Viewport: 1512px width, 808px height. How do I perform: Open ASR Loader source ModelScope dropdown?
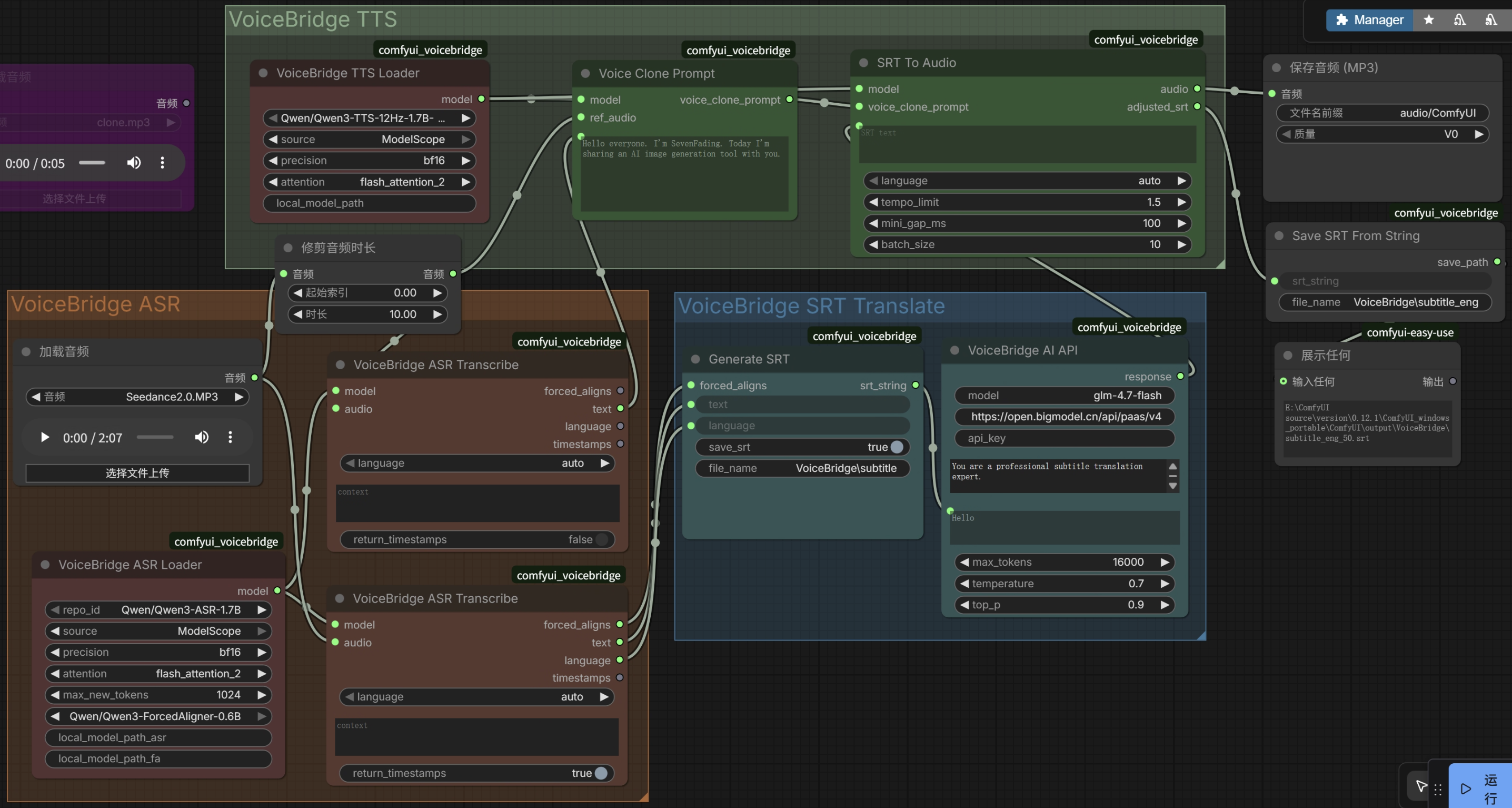158,631
